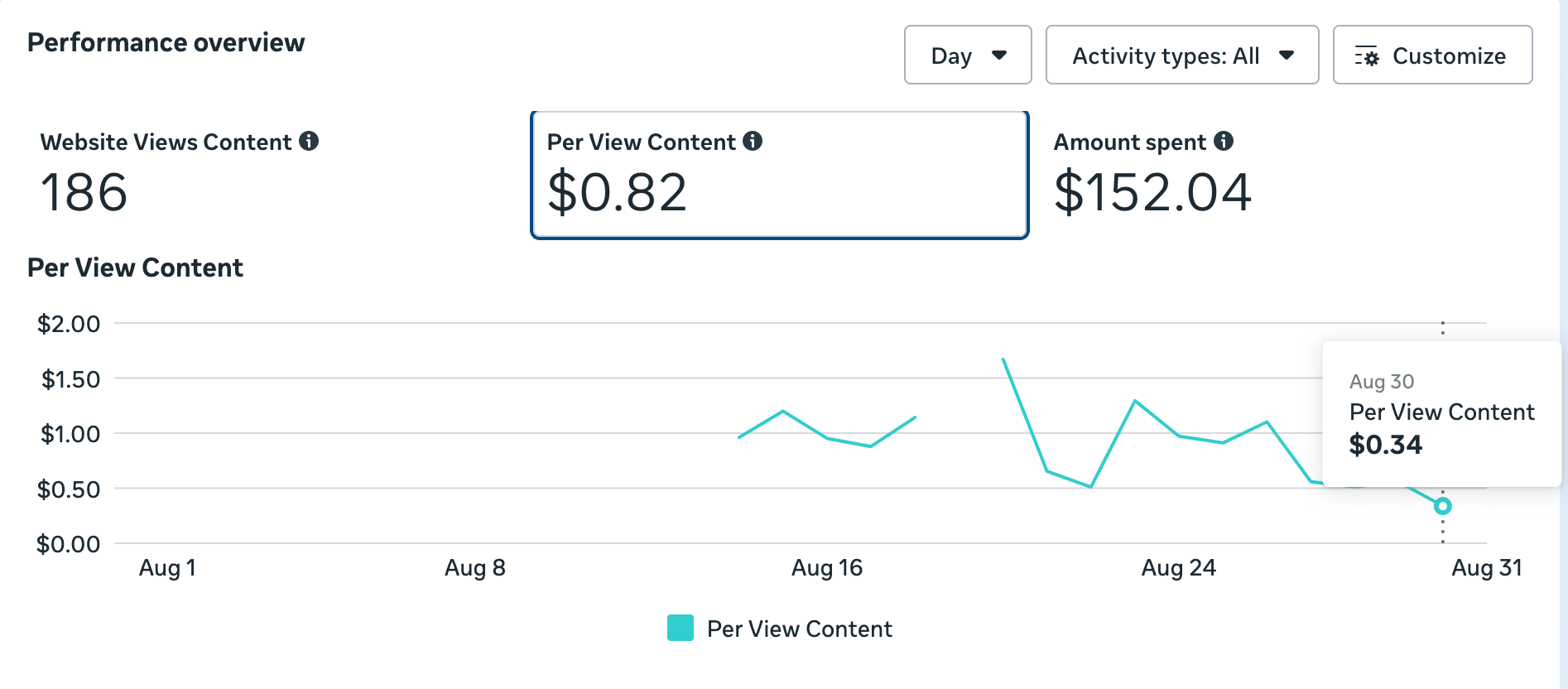1568x689 pixels.
Task: Click the Aug 1 x-axis label
Action: (167, 568)
